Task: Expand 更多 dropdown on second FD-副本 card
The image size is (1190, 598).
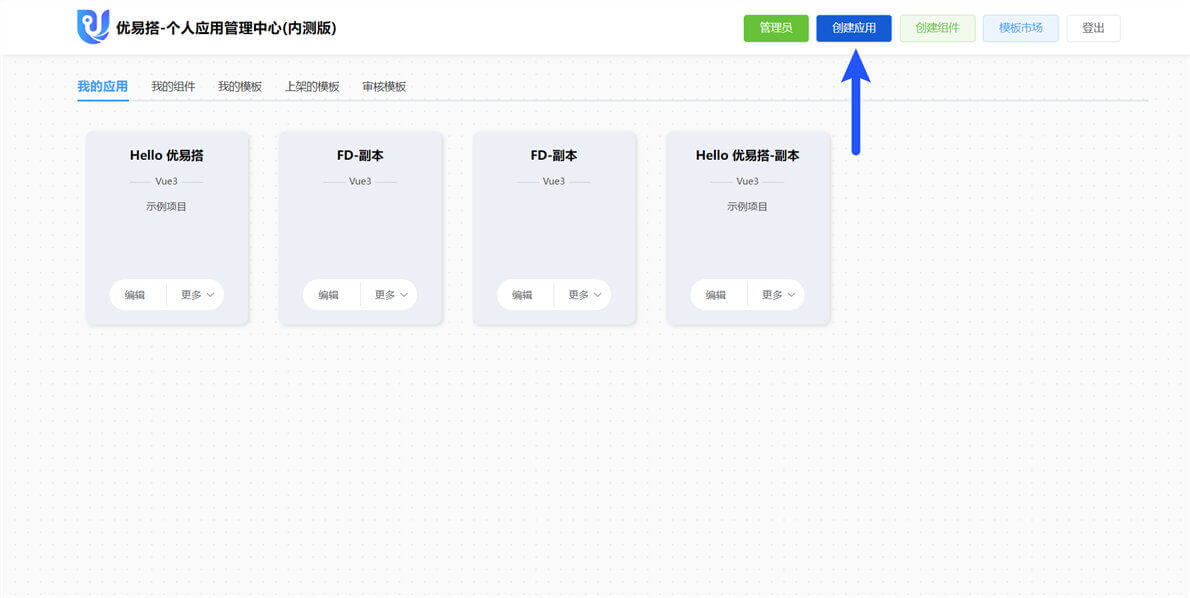Action: click(x=583, y=294)
